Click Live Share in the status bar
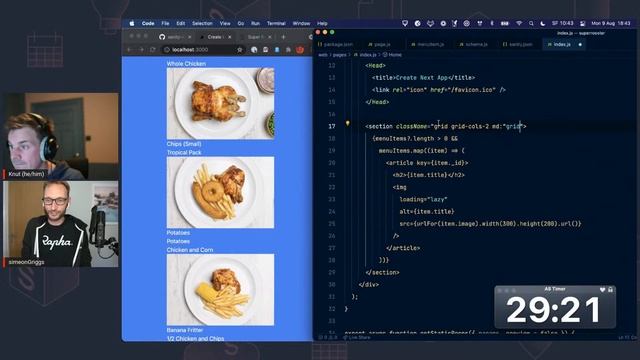 click(x=357, y=338)
